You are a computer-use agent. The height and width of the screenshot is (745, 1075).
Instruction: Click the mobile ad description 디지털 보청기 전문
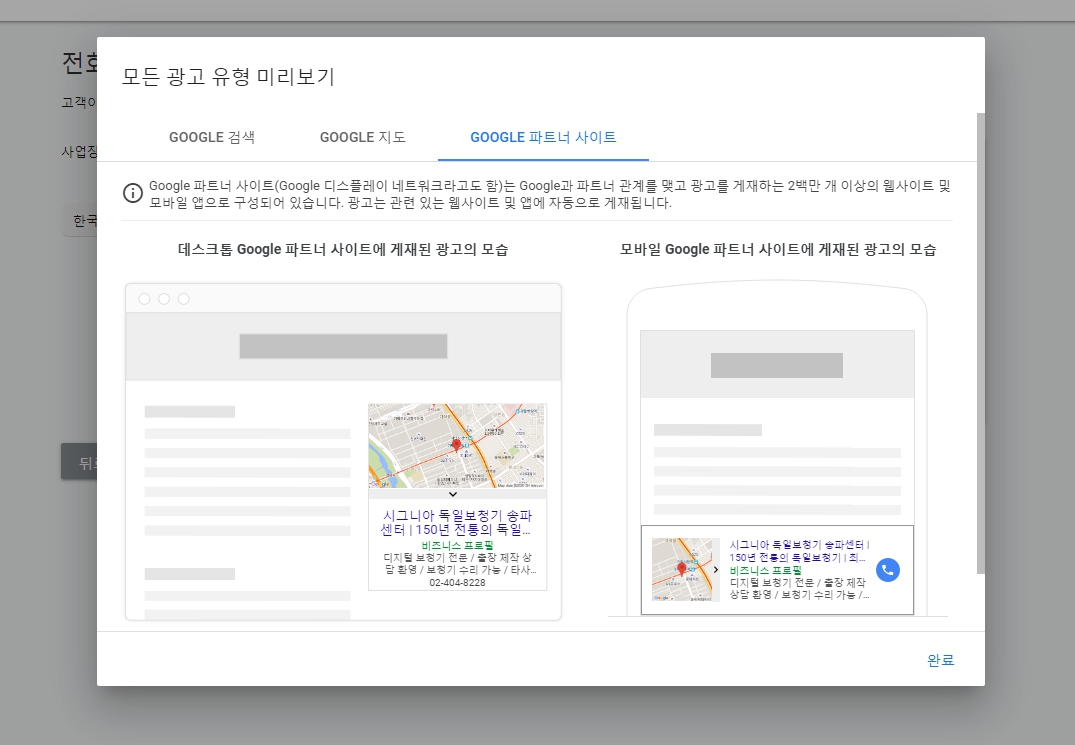[799, 588]
